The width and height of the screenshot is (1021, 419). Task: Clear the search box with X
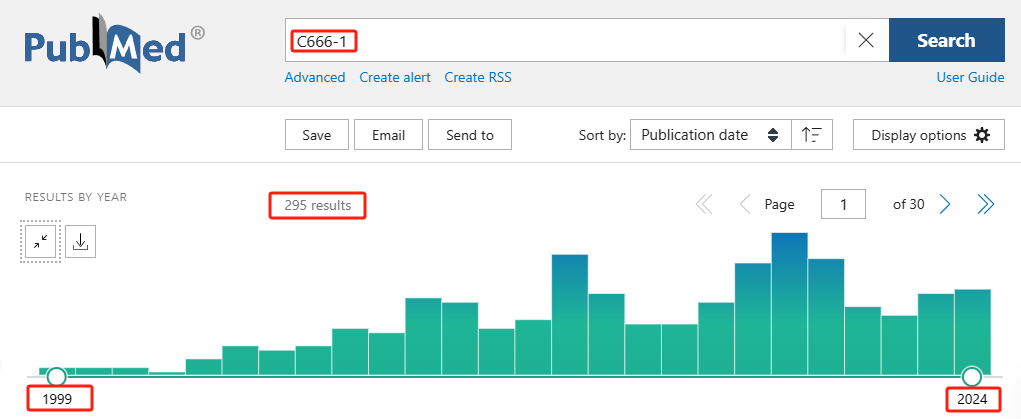pos(866,40)
